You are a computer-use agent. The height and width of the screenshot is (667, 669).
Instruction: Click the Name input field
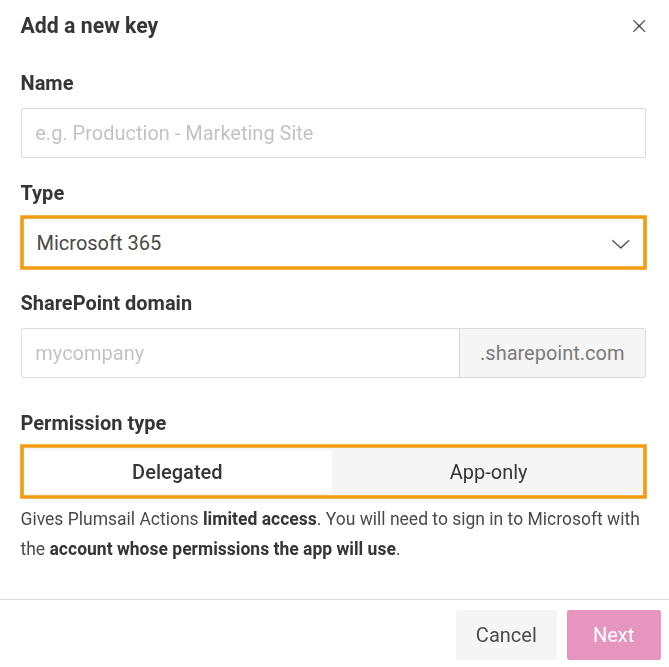tap(333, 133)
